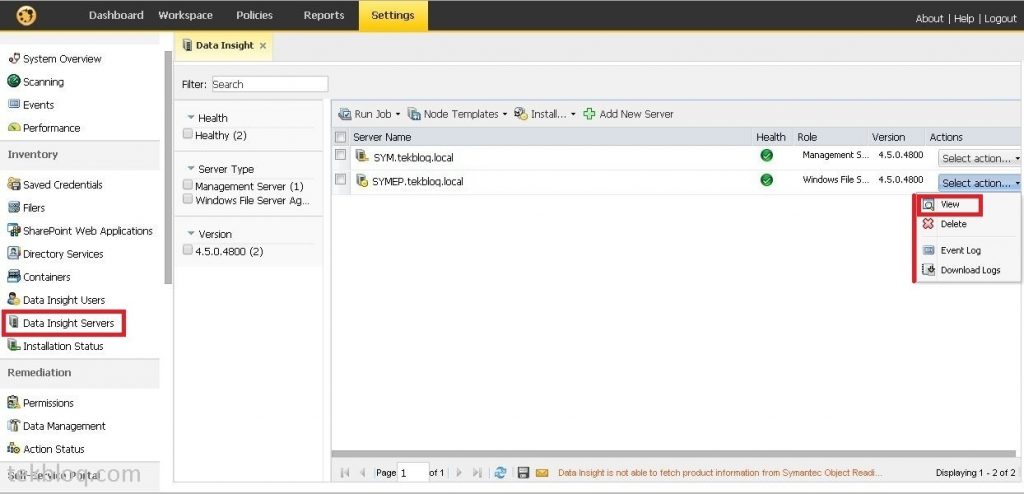Click the Events icon in the sidebar
1024x494 pixels.
[x=14, y=105]
